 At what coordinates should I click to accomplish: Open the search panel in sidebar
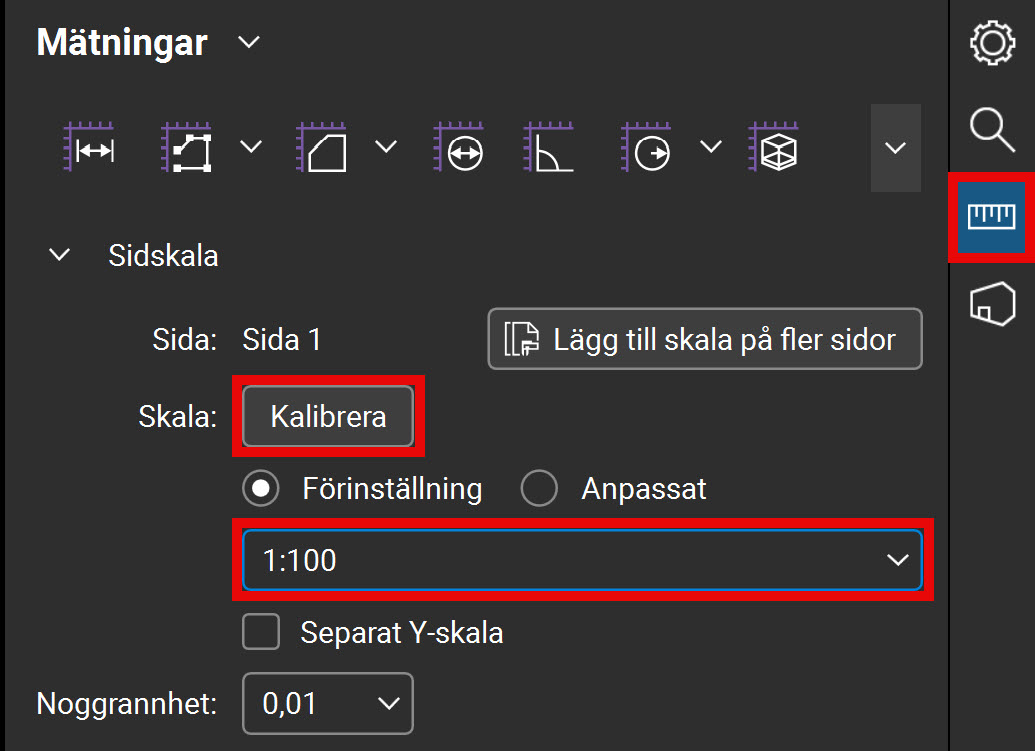992,130
